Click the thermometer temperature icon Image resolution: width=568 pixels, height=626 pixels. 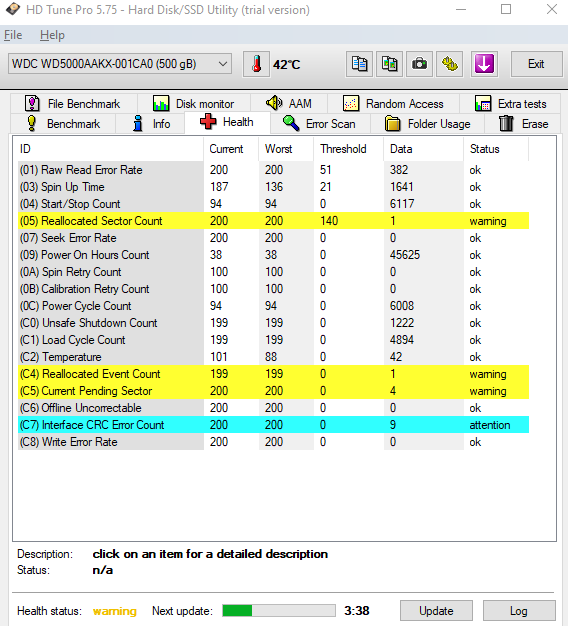pyautogui.click(x=257, y=64)
